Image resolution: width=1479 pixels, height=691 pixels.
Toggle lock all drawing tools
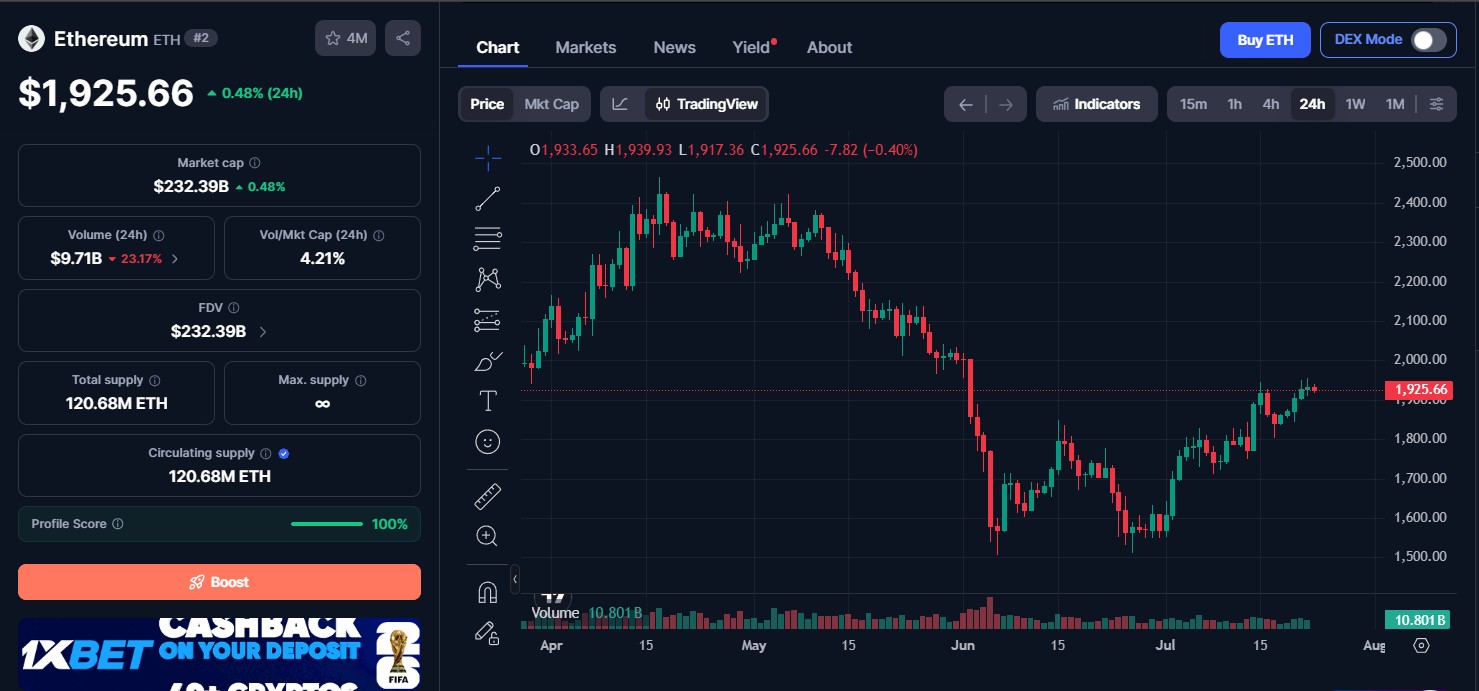(x=488, y=632)
